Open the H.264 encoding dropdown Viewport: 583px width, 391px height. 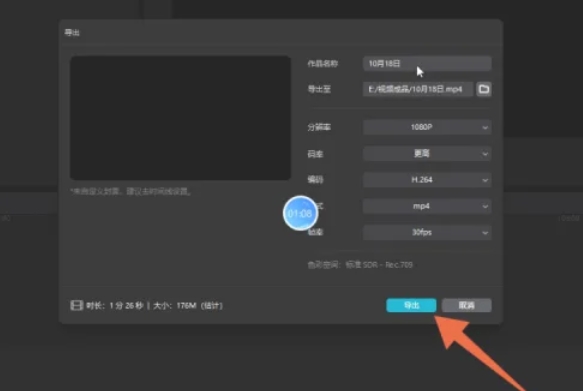point(427,180)
